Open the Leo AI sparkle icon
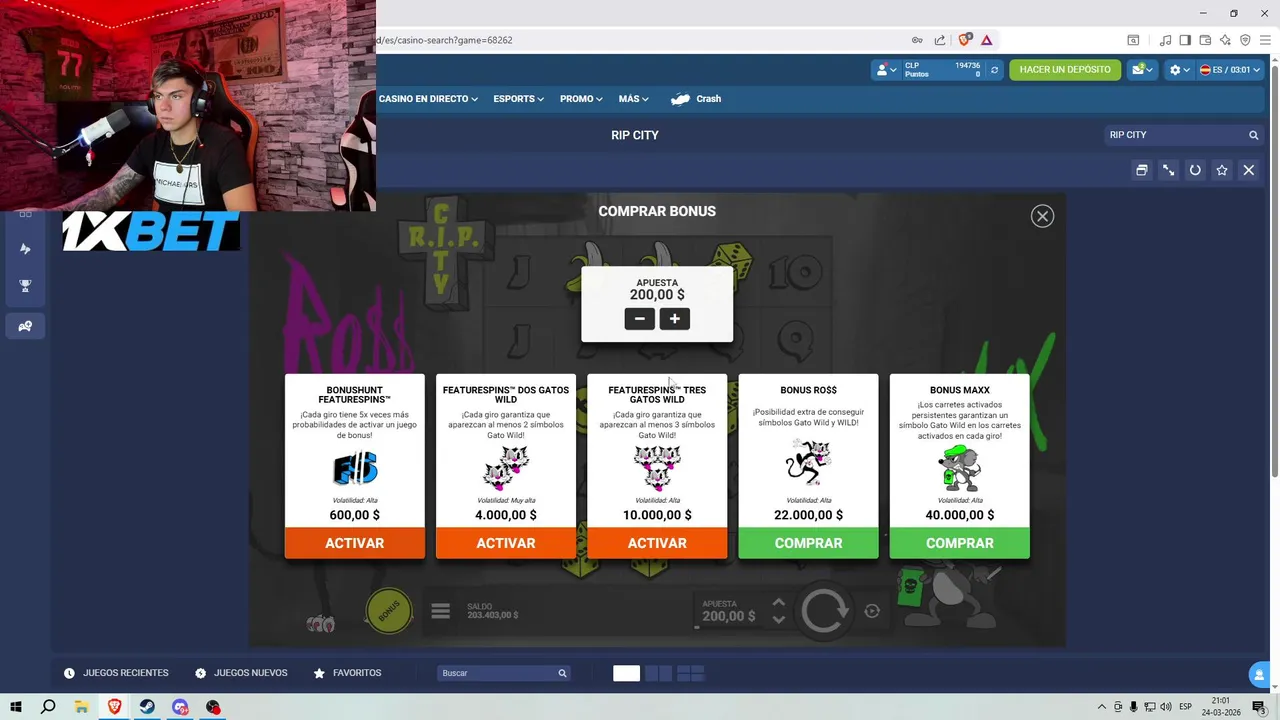 [x=1225, y=40]
